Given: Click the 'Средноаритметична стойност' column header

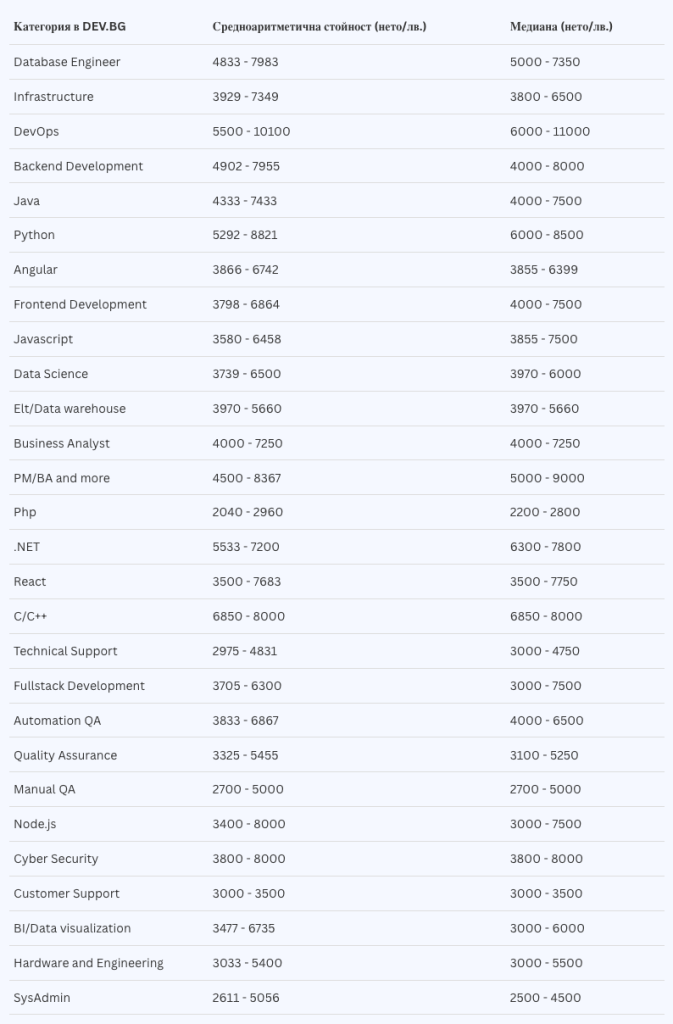Looking at the screenshot, I should pyautogui.click(x=319, y=26).
